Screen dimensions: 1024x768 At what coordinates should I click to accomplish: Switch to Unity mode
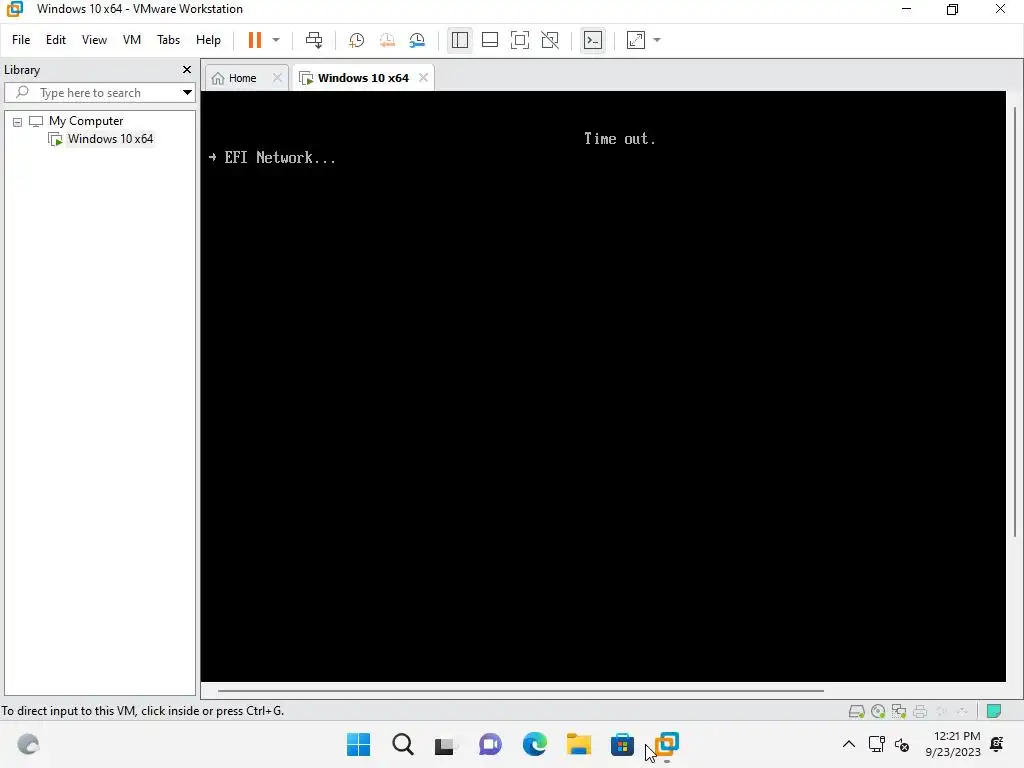[x=550, y=40]
